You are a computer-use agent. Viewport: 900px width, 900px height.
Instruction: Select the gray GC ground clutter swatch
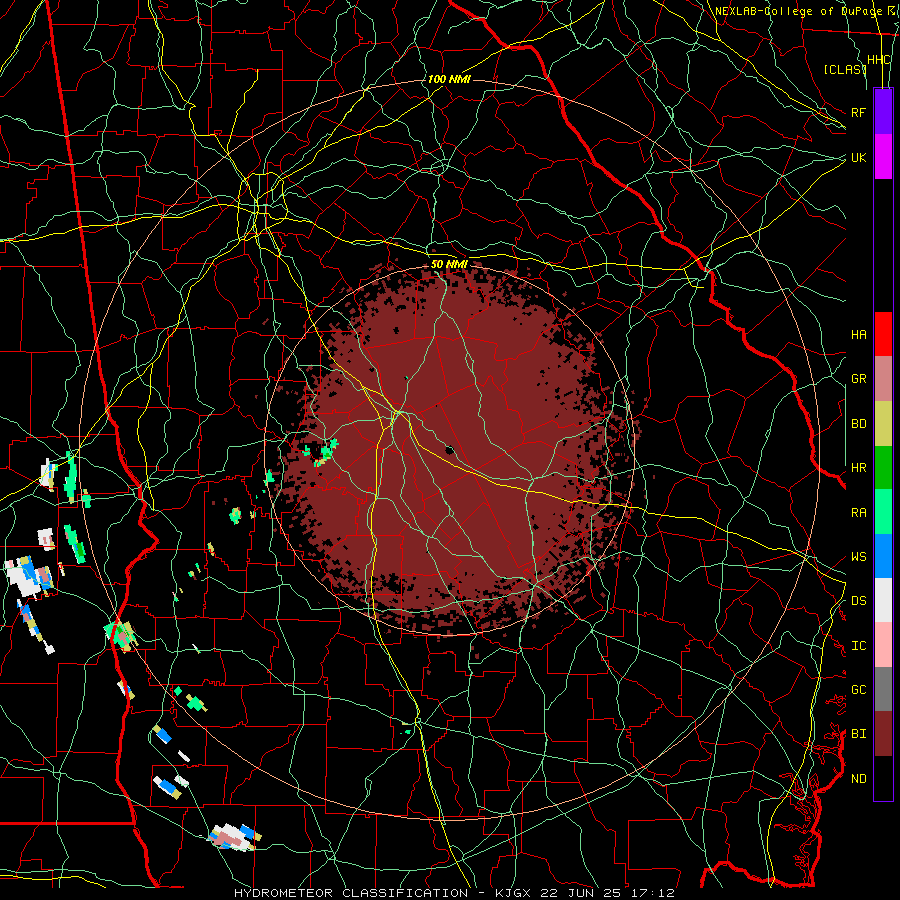[x=883, y=689]
